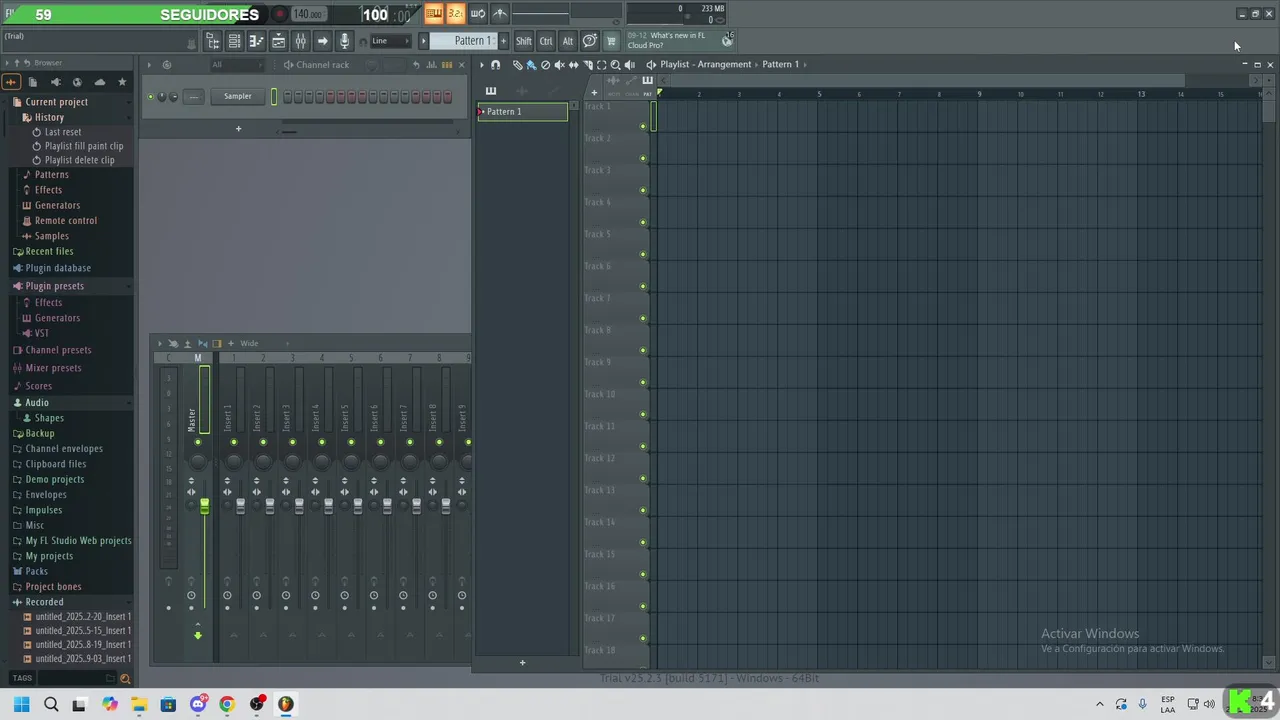Open Windows Start menu in taskbar
1280x720 pixels.
pos(21,704)
